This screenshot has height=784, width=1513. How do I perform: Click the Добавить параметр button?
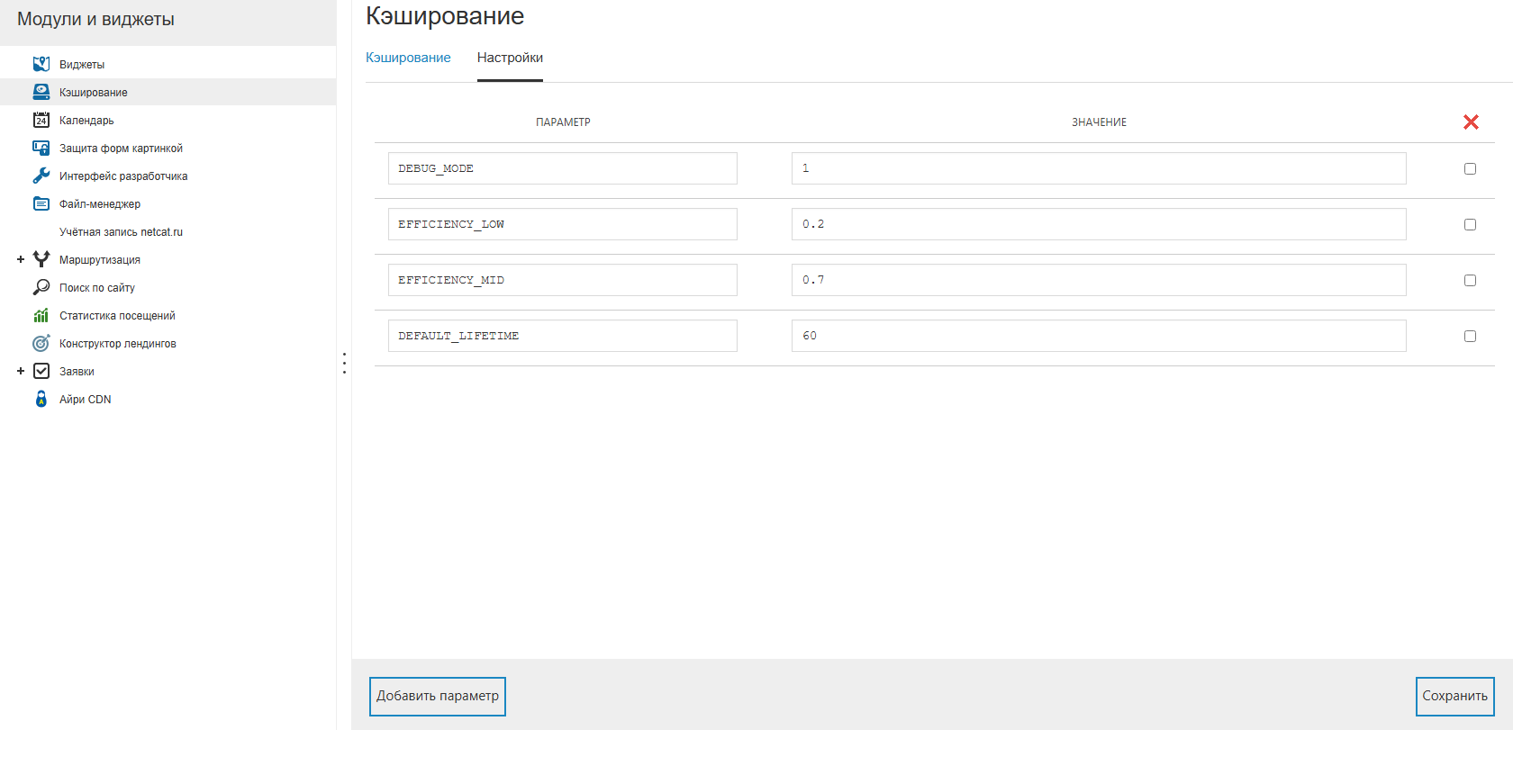pos(438,696)
